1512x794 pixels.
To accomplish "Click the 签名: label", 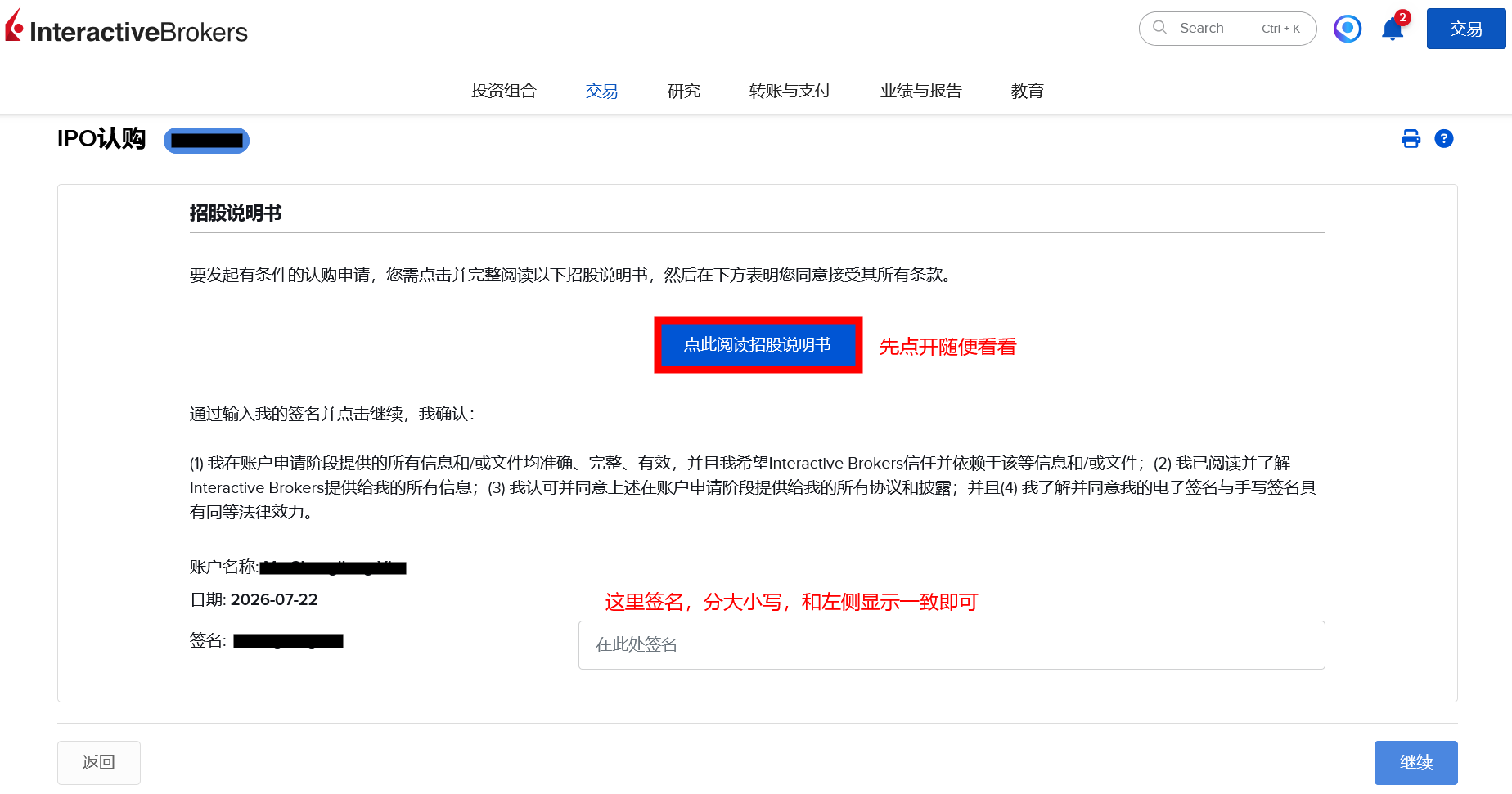I will coord(208,641).
